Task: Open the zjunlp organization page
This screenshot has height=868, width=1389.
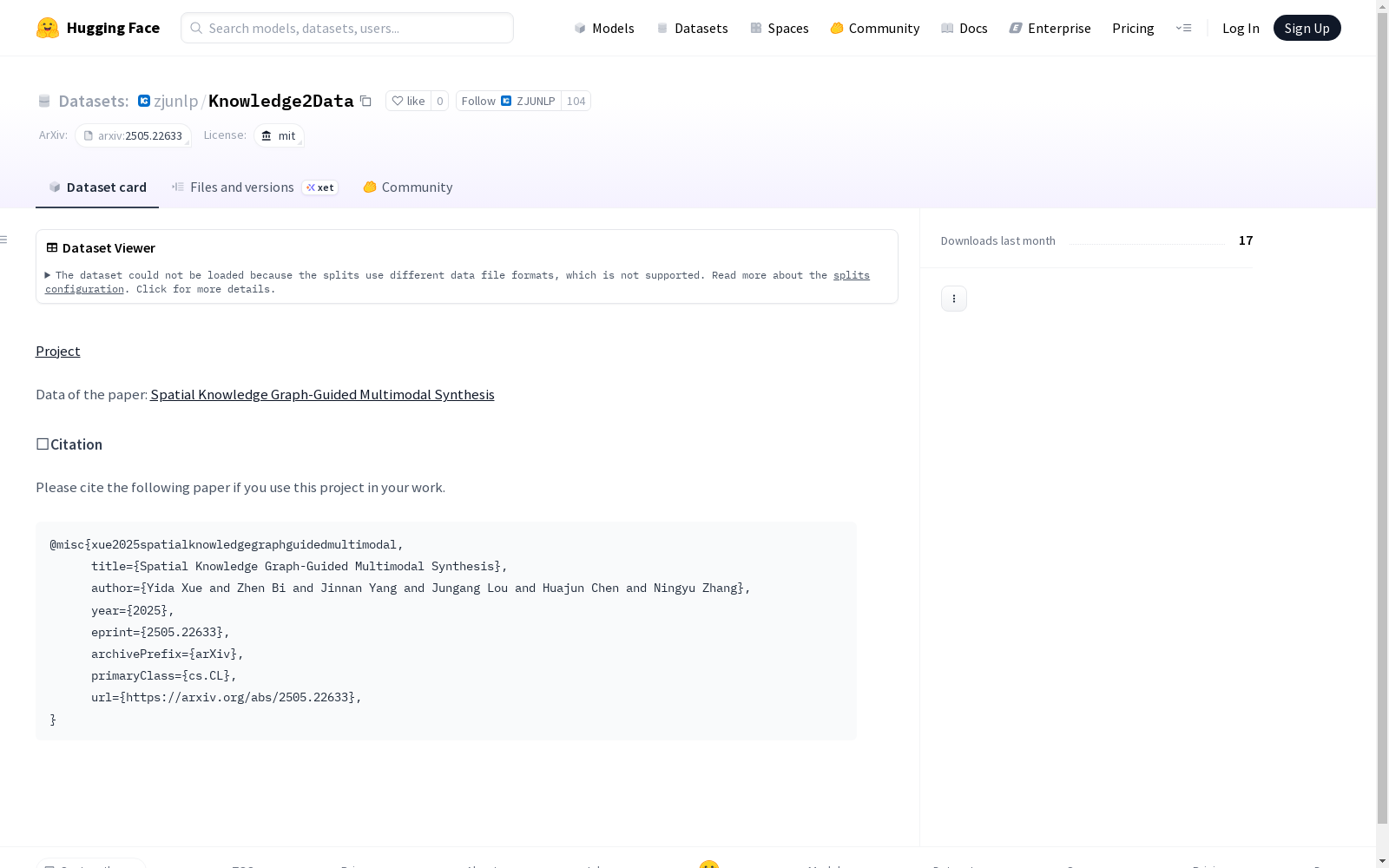Action: (176, 101)
